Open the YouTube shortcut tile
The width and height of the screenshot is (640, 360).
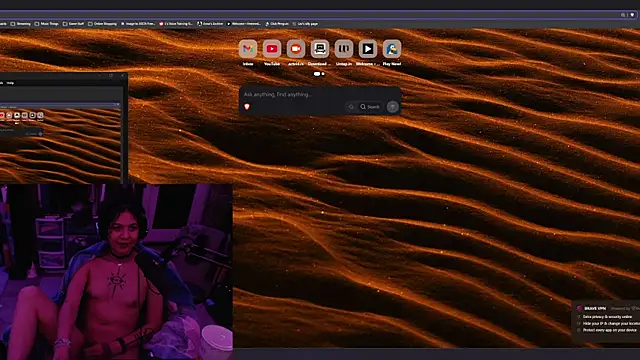pos(272,49)
